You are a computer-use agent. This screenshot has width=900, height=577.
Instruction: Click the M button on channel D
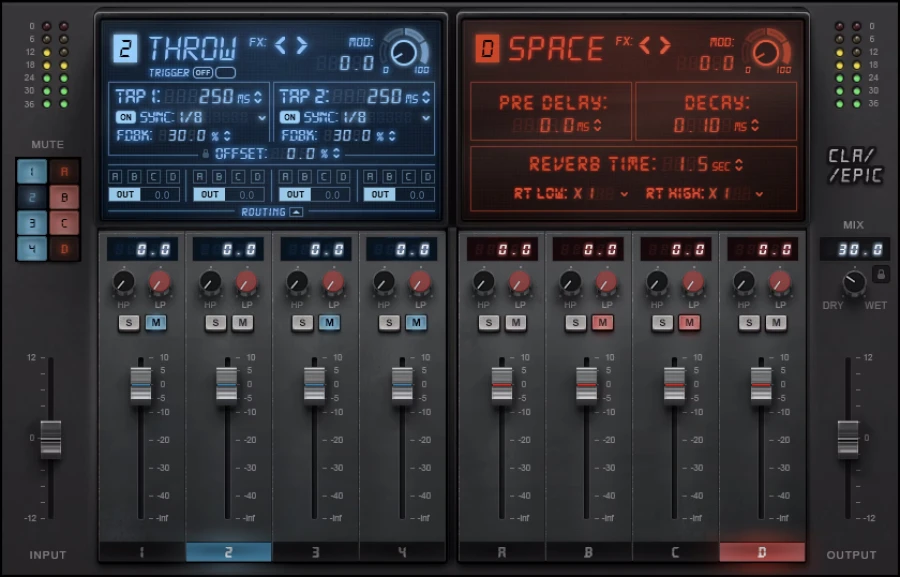(776, 323)
